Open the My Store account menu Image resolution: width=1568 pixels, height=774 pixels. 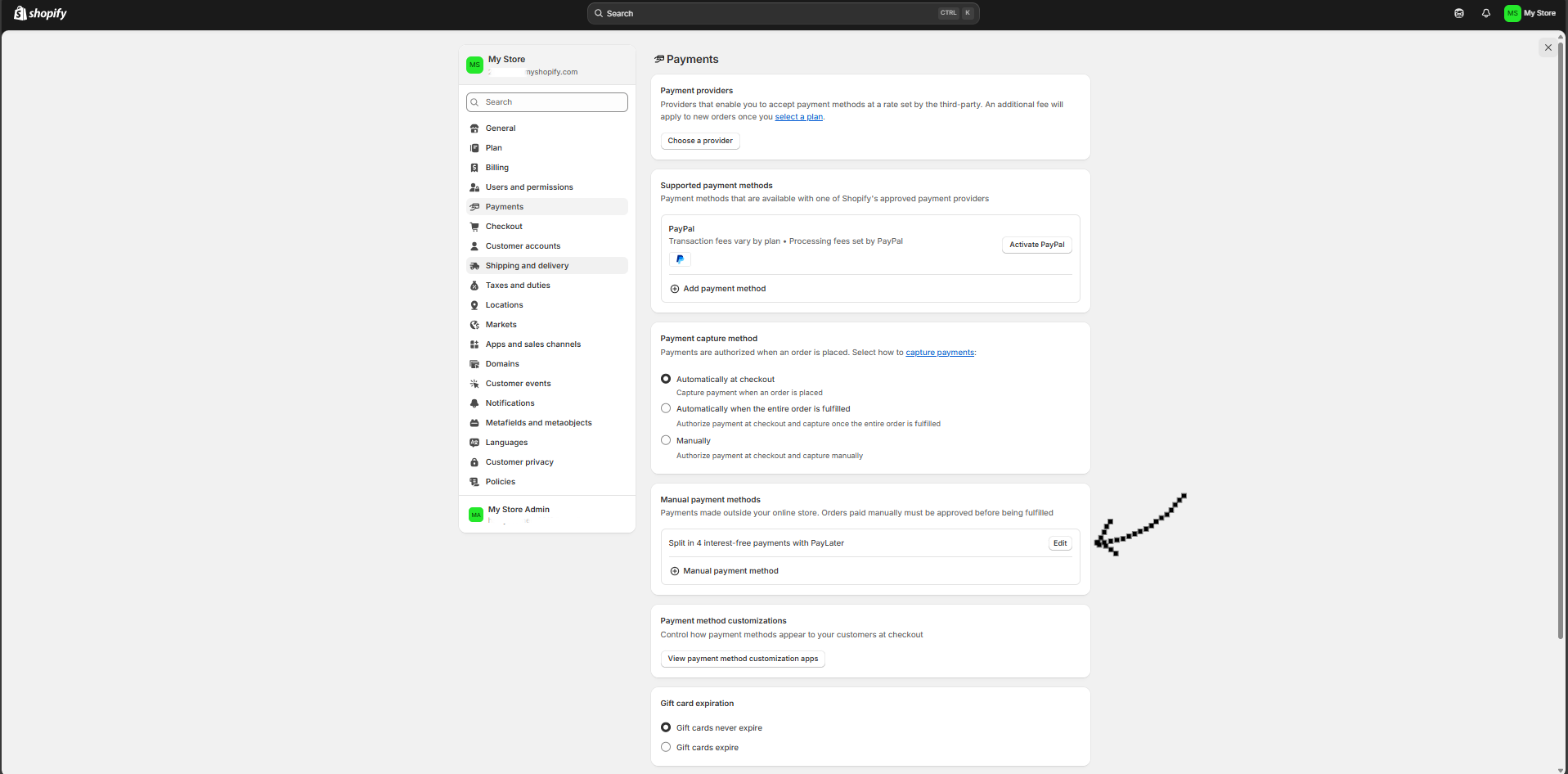point(1530,13)
